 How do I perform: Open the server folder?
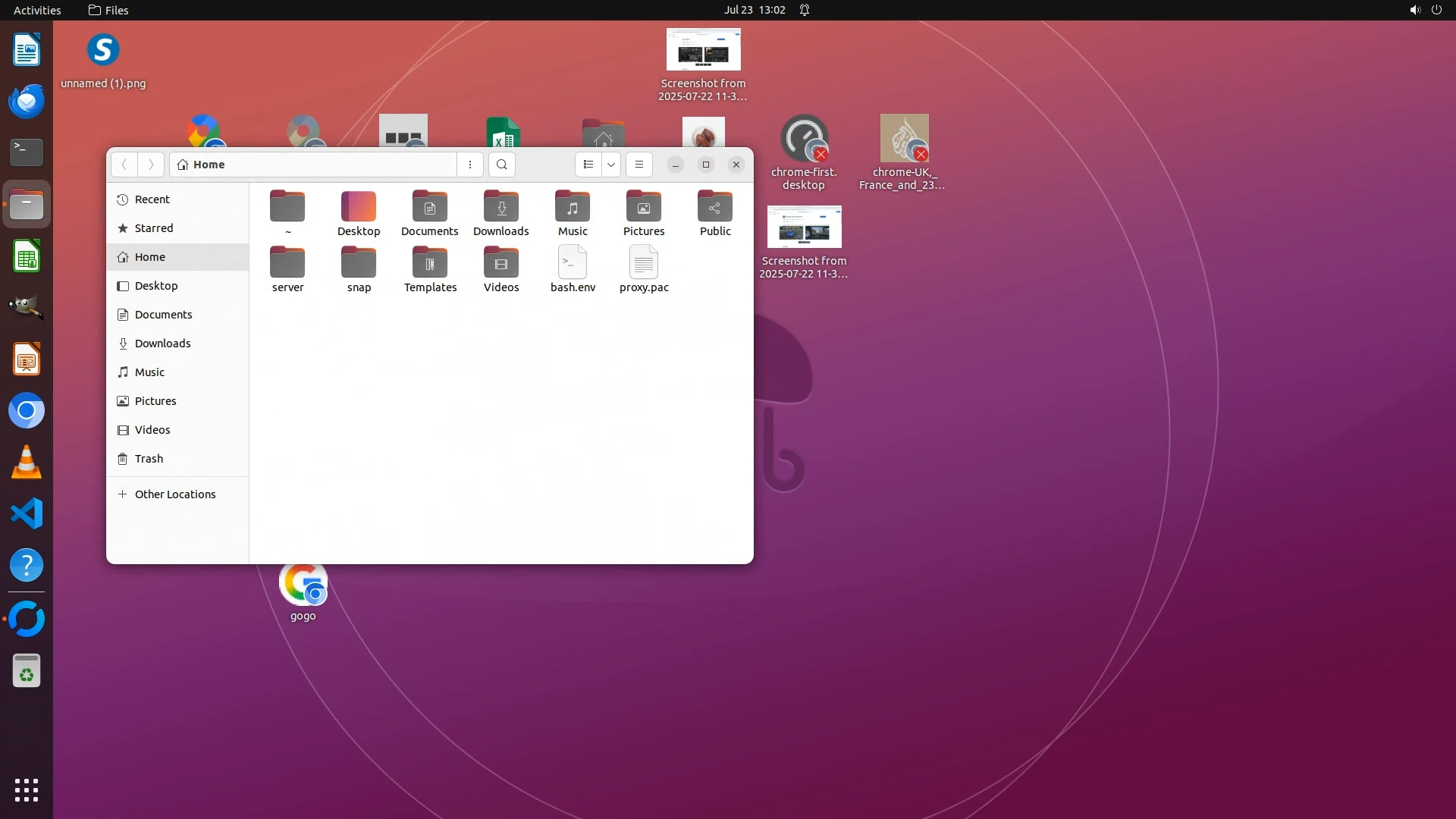coord(287,263)
